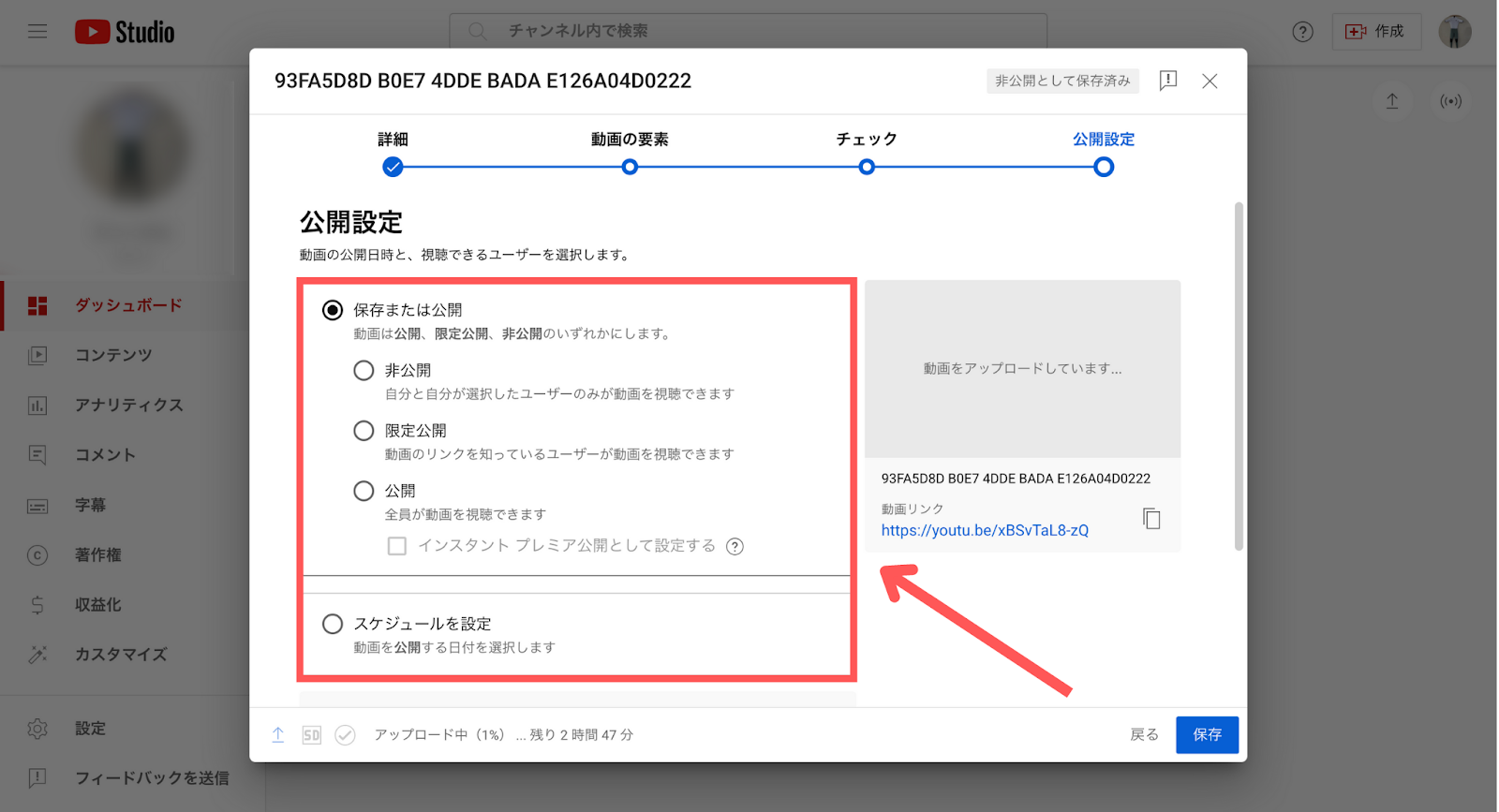Screen dimensions: 1499x812
Task: Click the video upload preview thumbnail
Action: (x=1022, y=369)
